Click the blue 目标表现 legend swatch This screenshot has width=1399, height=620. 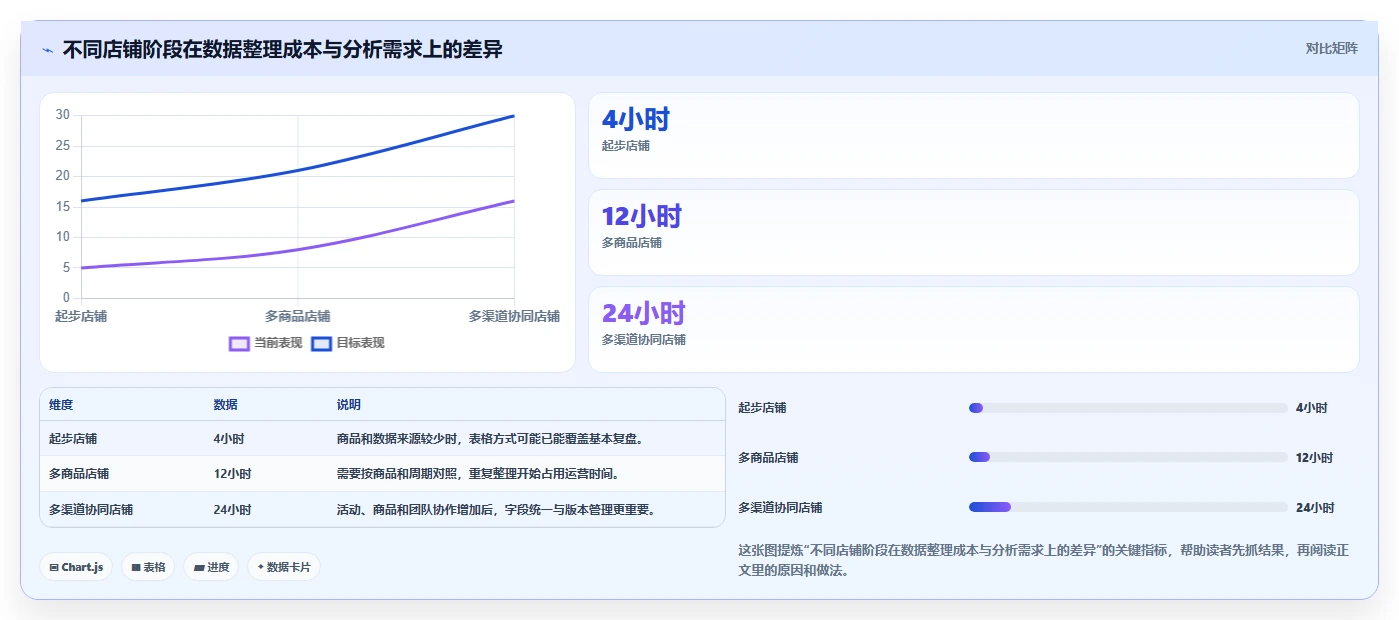pyautogui.click(x=321, y=343)
